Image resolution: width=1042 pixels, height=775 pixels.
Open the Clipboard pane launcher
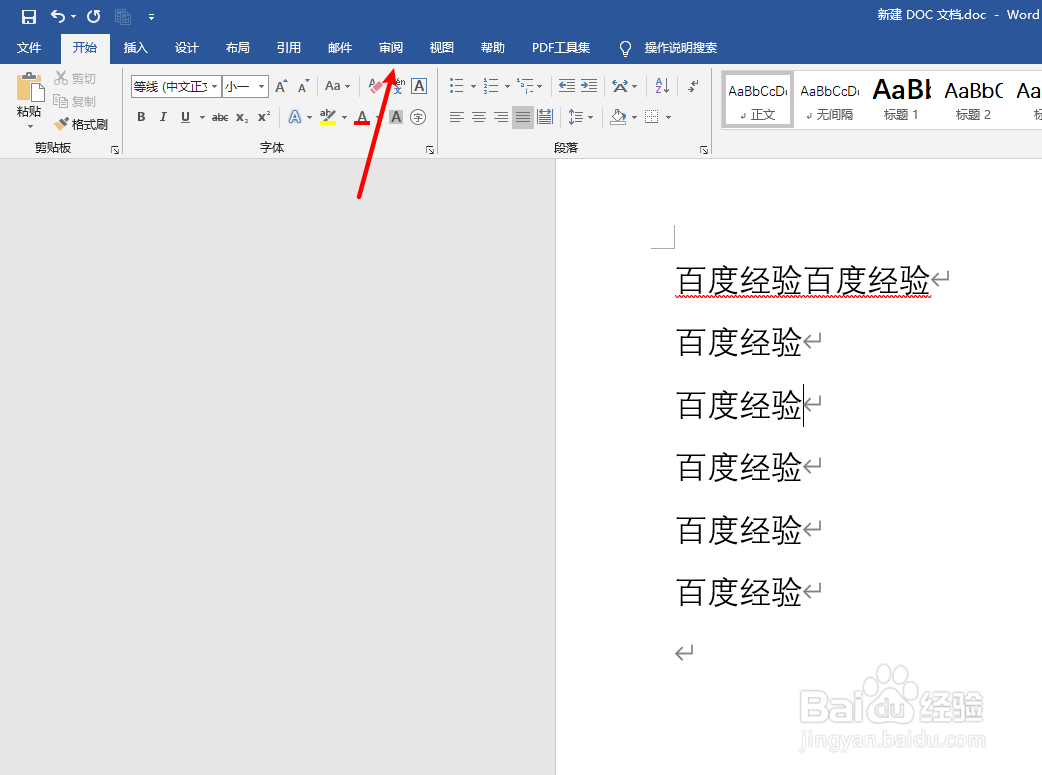click(x=115, y=150)
